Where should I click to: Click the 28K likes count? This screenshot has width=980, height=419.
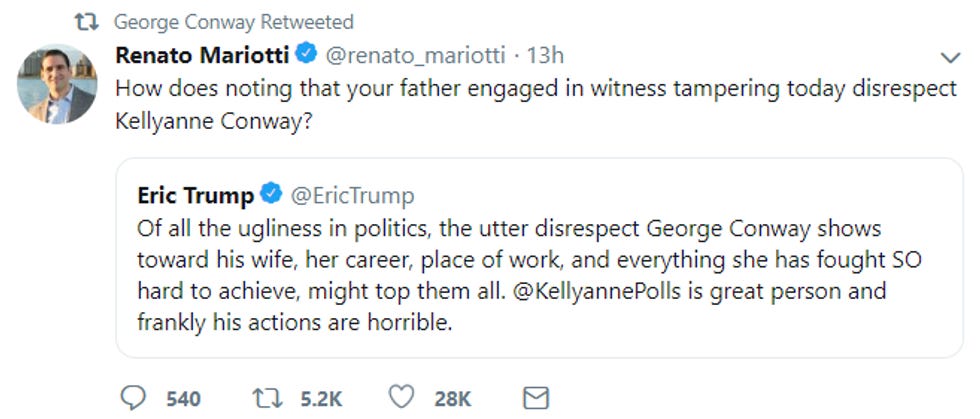(x=453, y=399)
